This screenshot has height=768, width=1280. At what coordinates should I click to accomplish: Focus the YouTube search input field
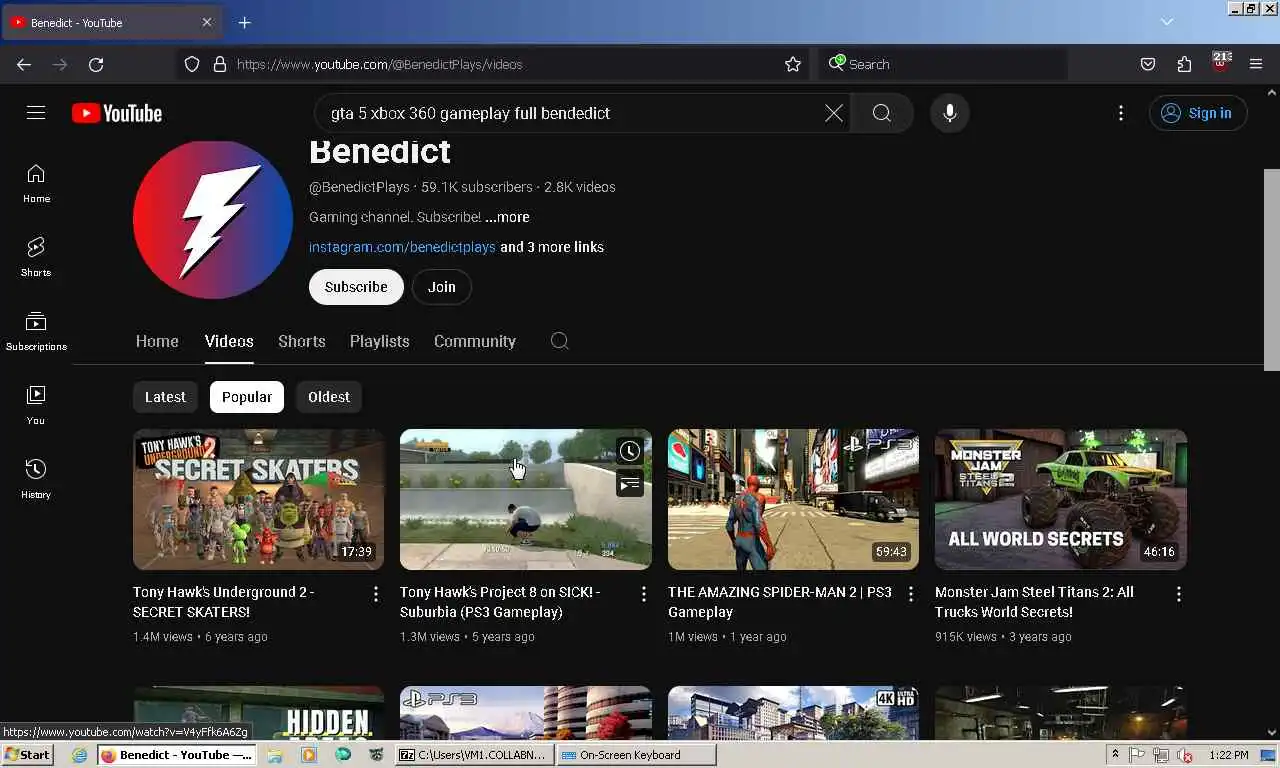click(570, 113)
